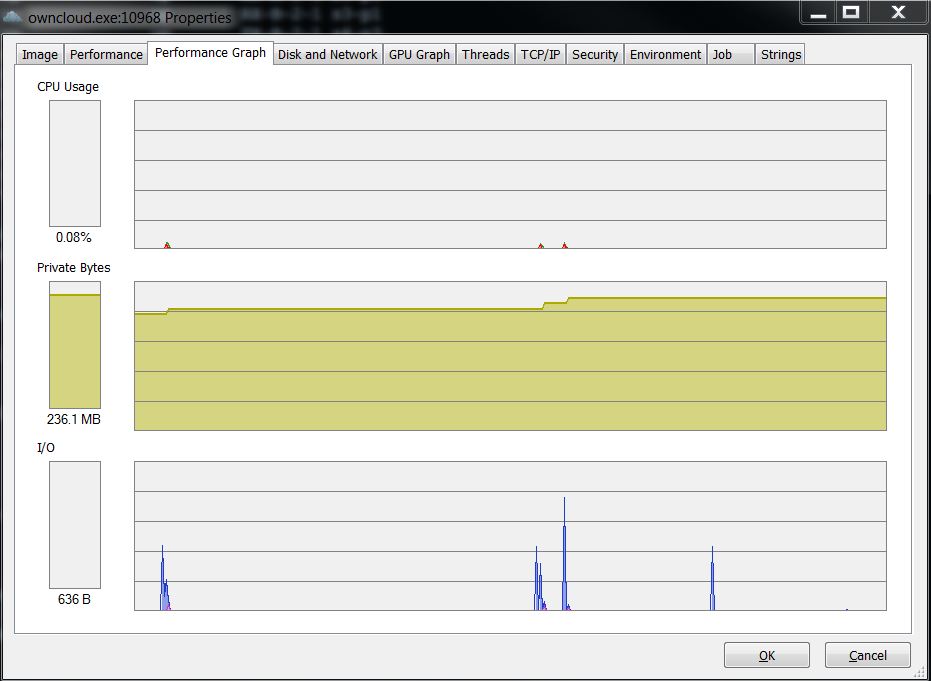Click the CPU Usage current-level meter
The image size is (931, 681).
75,163
